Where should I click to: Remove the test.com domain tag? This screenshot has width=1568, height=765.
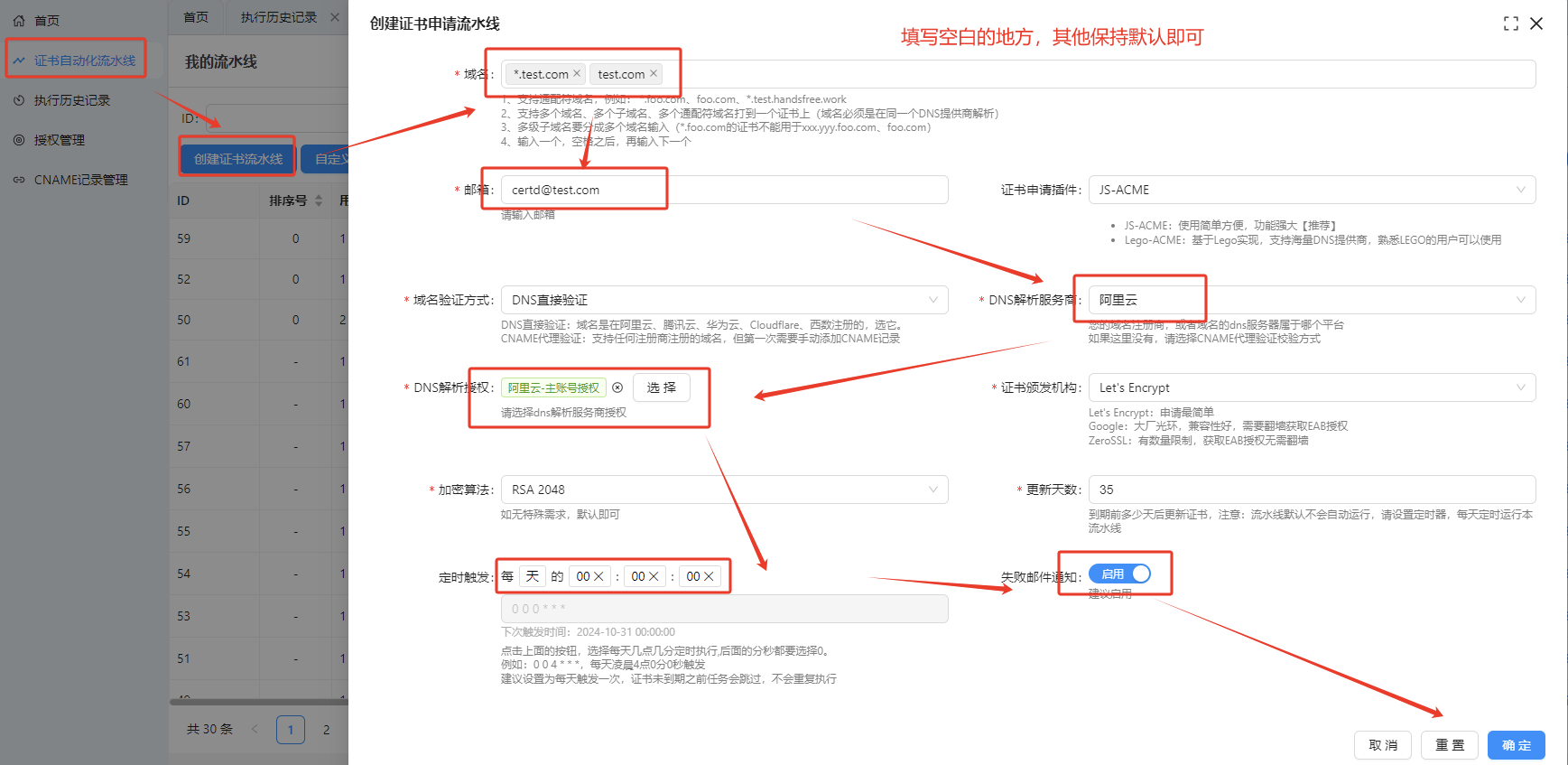click(654, 74)
